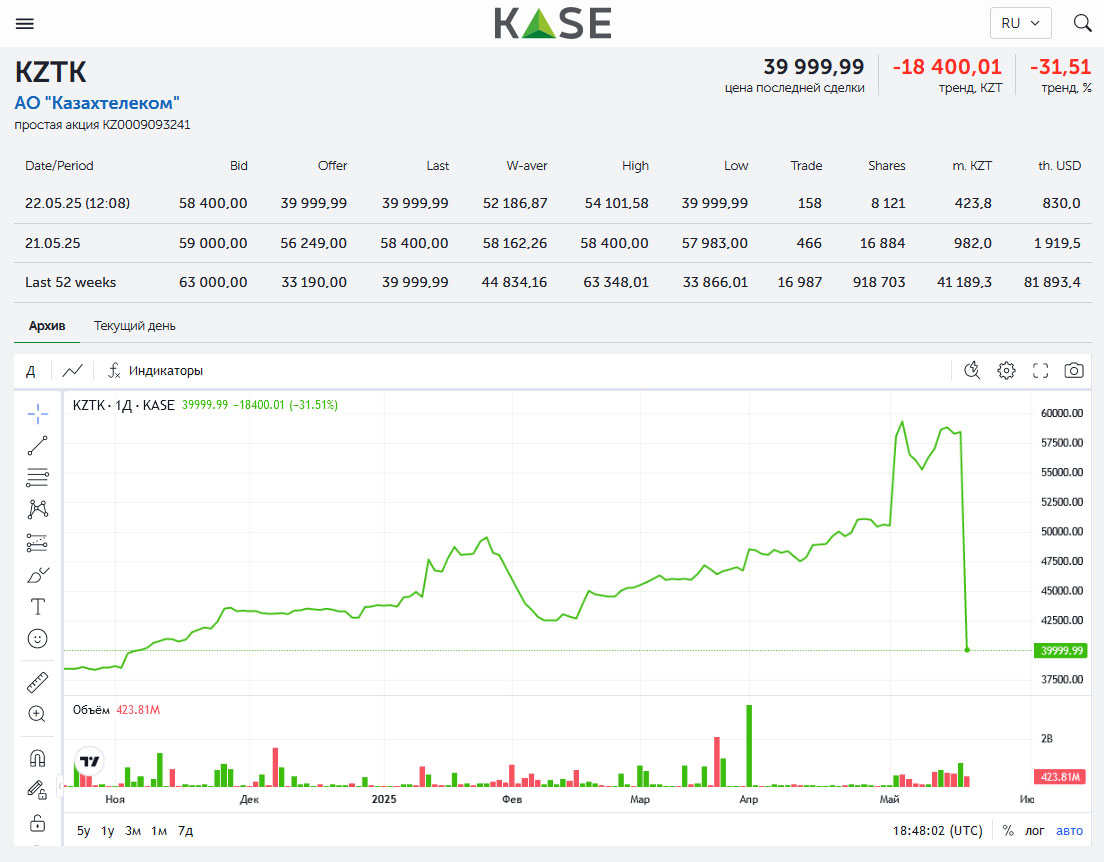Image resolution: width=1104 pixels, height=862 pixels.
Task: Toggle percent scale mode
Action: tap(1008, 831)
